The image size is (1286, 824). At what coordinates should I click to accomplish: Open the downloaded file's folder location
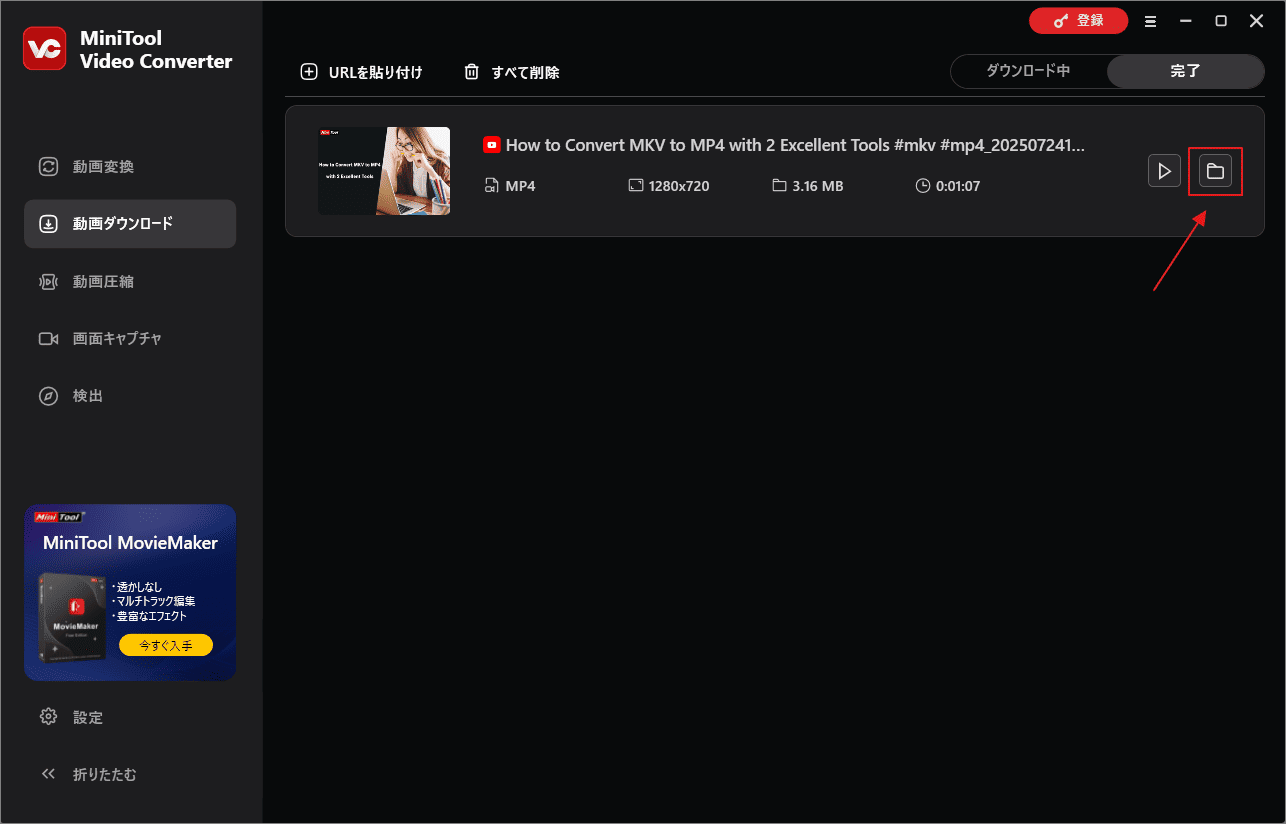tap(1215, 171)
